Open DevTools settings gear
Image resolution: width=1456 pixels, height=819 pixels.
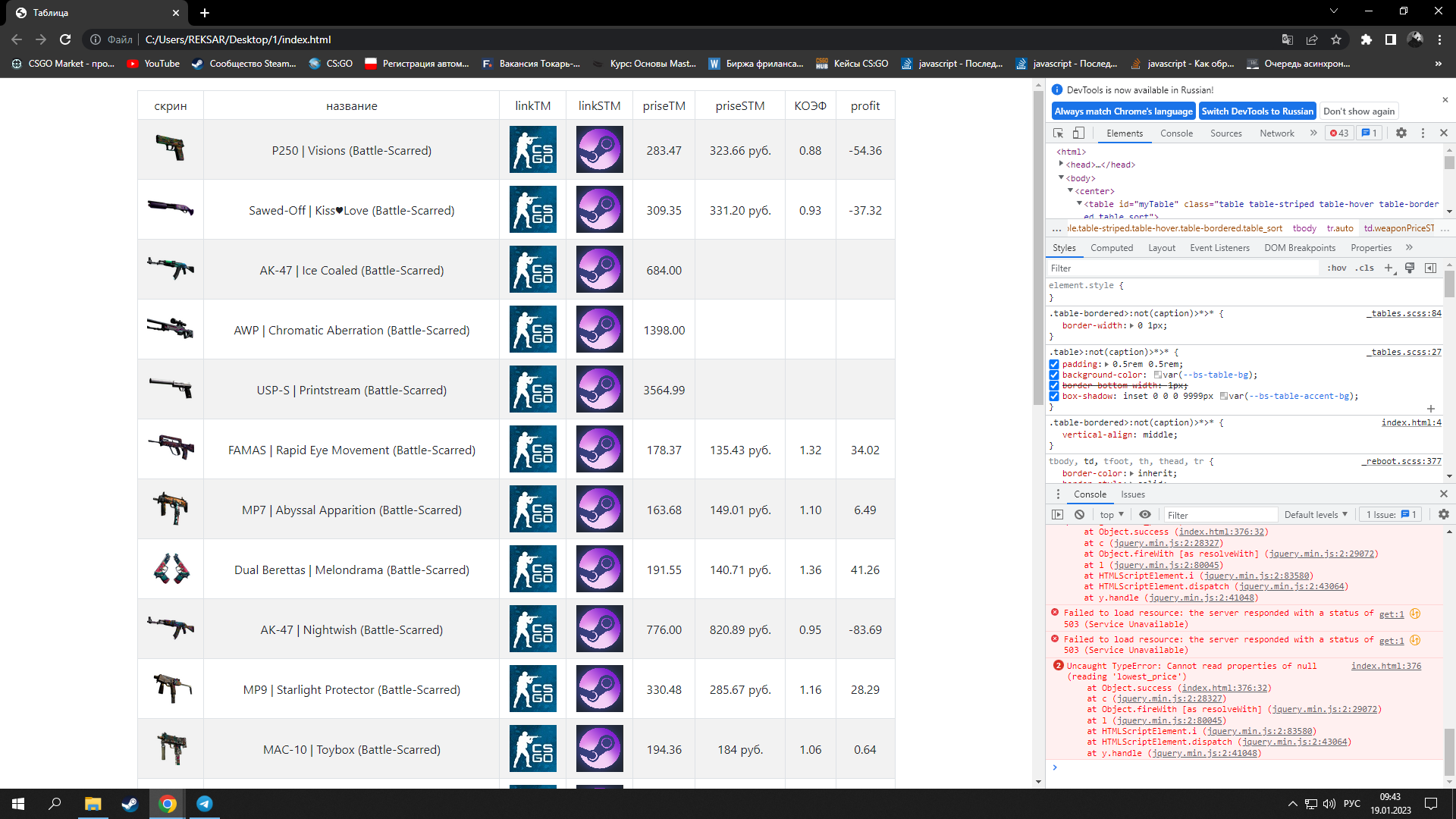1401,133
